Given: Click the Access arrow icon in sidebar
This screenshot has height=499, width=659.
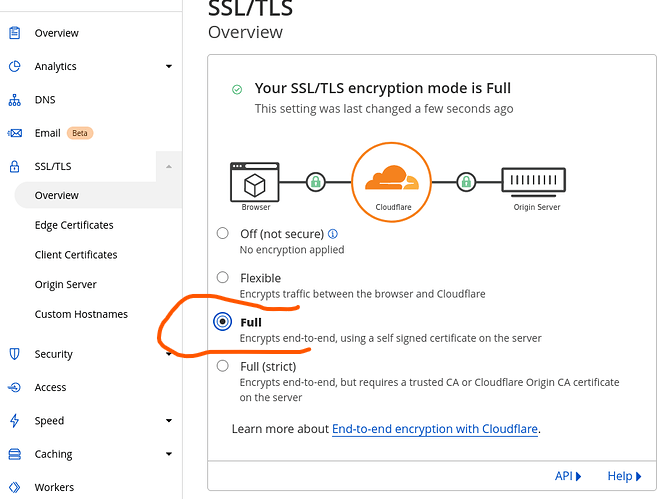Looking at the screenshot, I should (x=15, y=387).
